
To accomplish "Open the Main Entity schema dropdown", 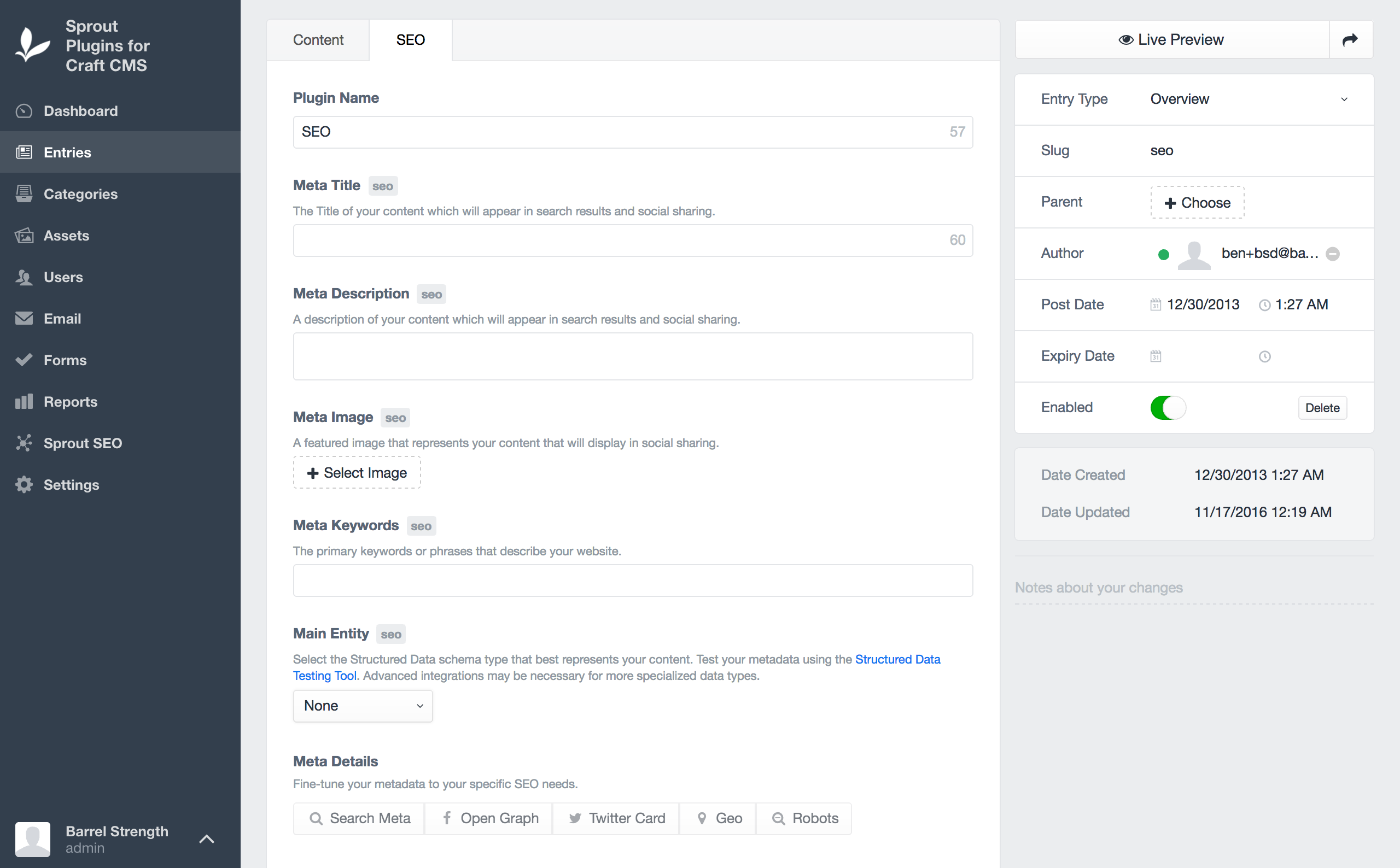I will pos(363,706).
